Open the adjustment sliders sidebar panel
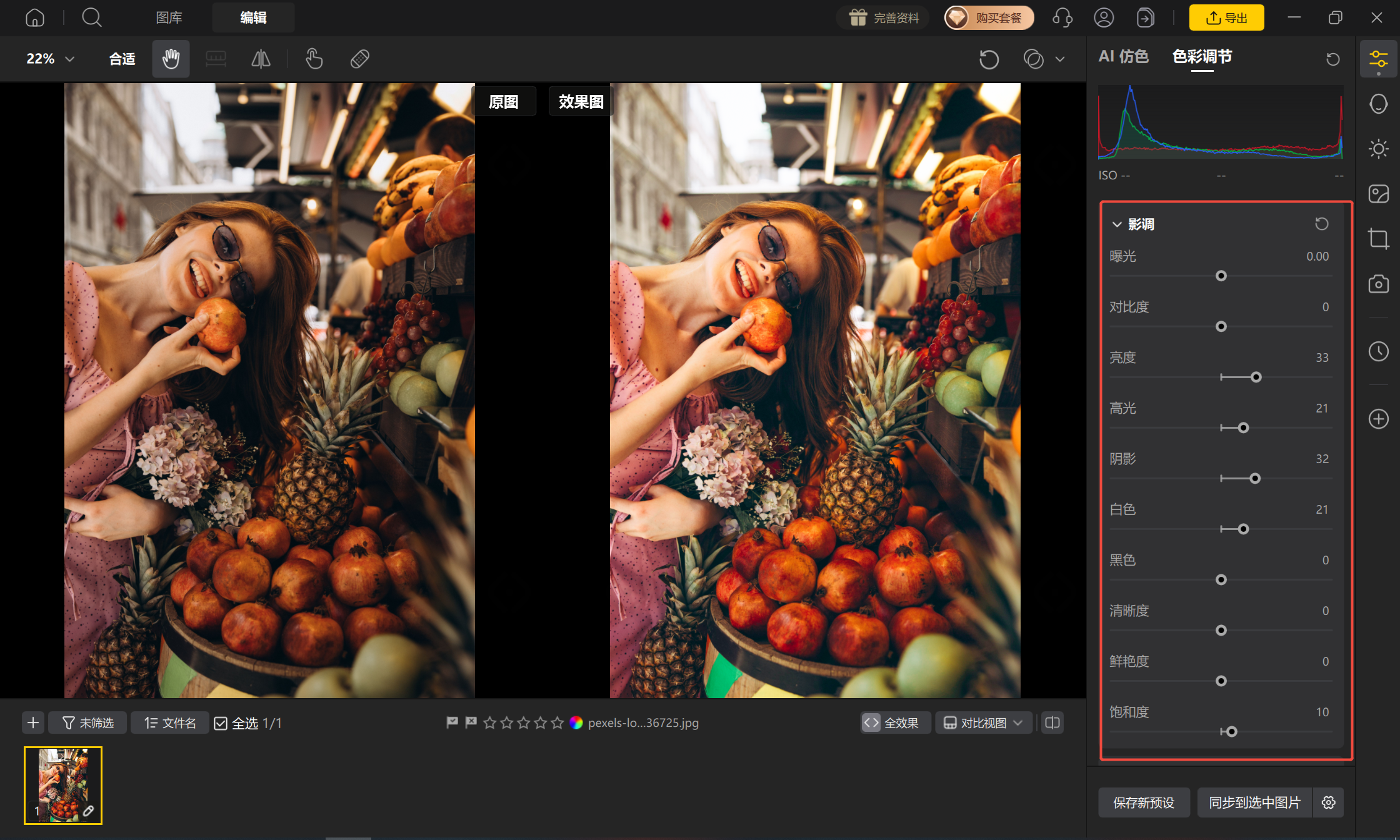This screenshot has height=840, width=1400. [1378, 59]
